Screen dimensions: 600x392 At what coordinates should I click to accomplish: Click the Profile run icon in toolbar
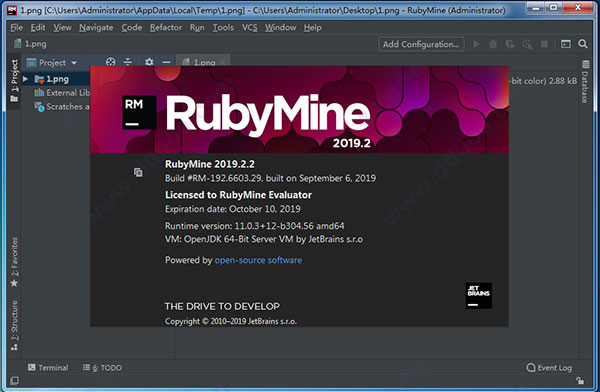(x=527, y=44)
